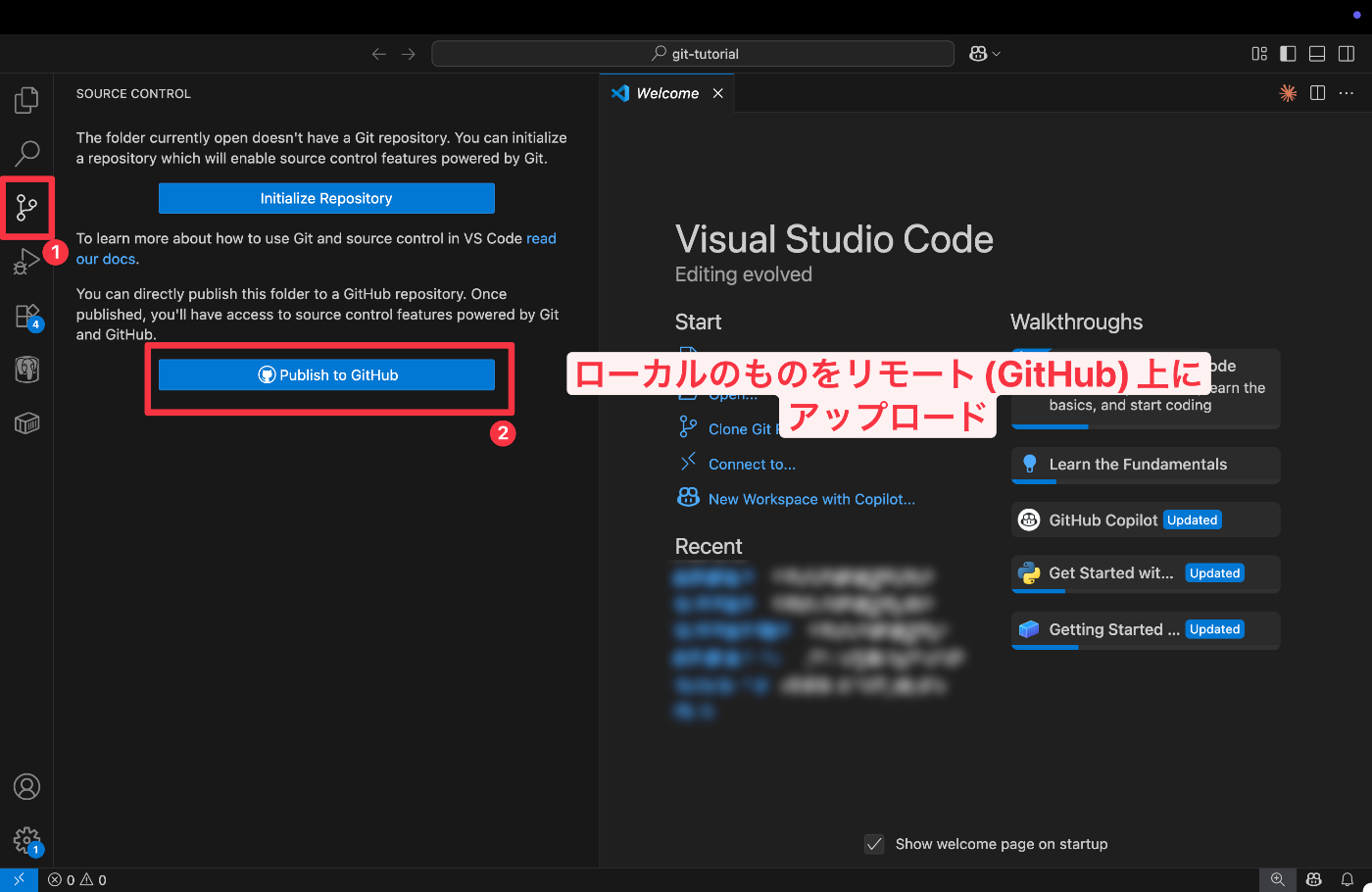Click Initialize Repository button
The height and width of the screenshot is (892, 1372).
(x=326, y=198)
